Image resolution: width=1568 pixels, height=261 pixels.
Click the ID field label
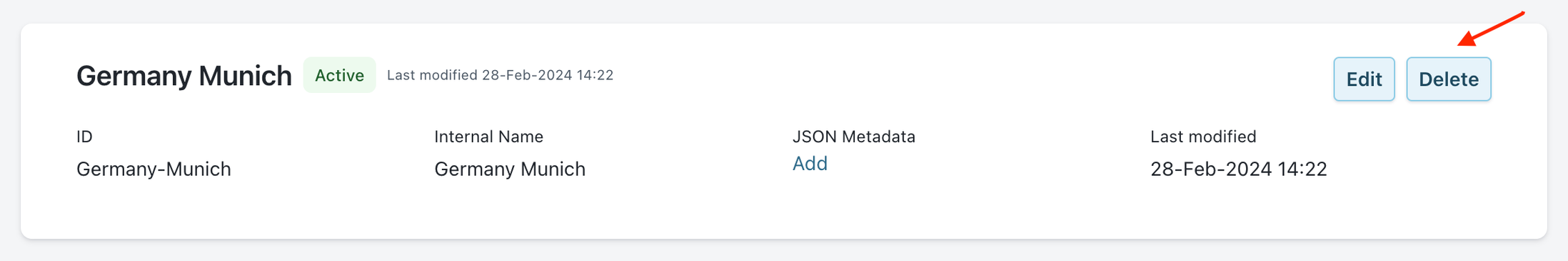[84, 137]
